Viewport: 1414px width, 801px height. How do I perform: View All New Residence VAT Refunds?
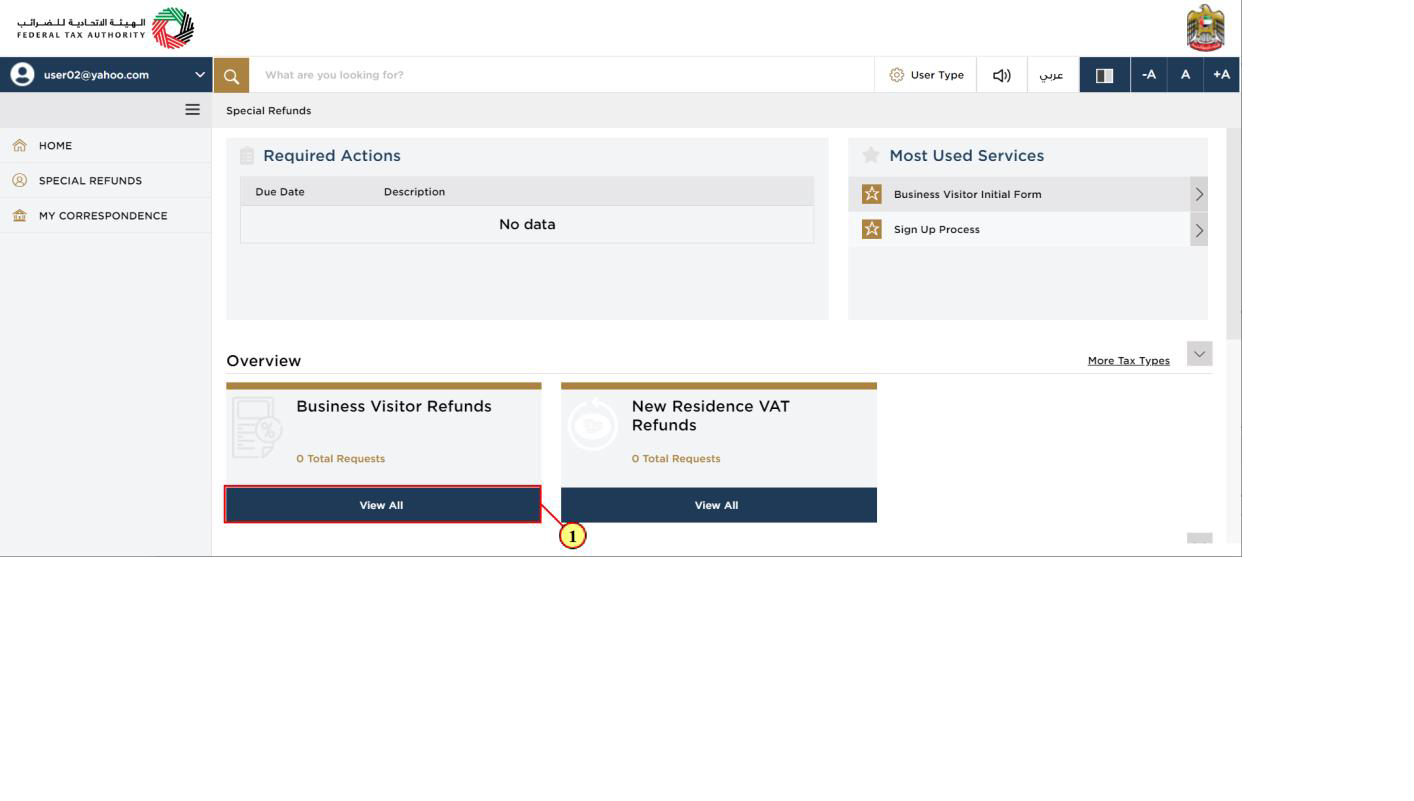[x=719, y=505]
